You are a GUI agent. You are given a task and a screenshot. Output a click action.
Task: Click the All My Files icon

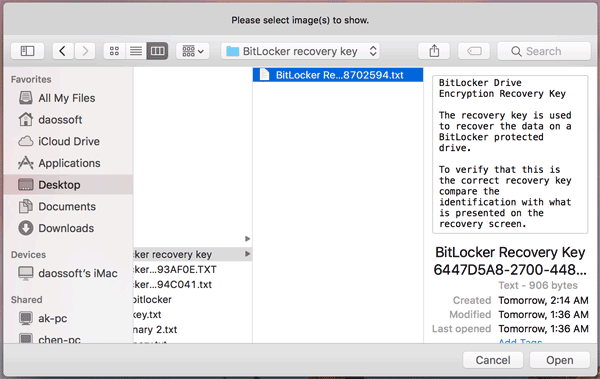click(26, 98)
